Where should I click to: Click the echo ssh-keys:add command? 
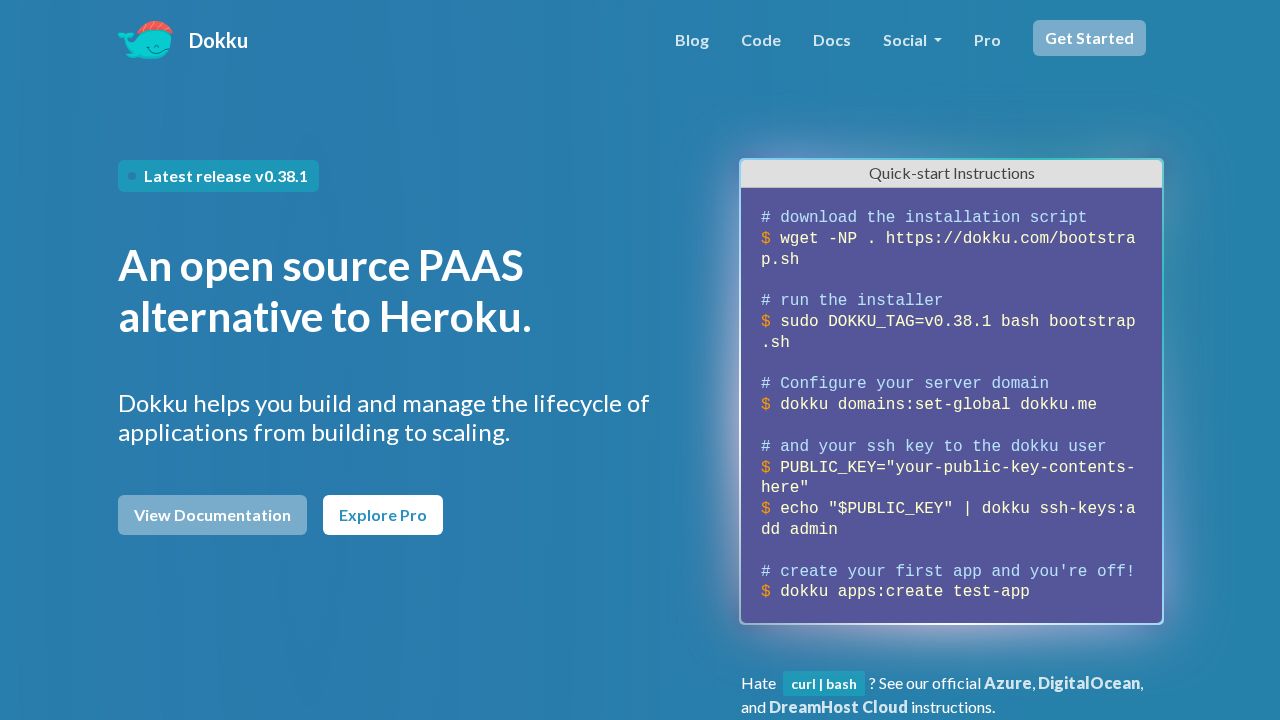click(x=948, y=519)
